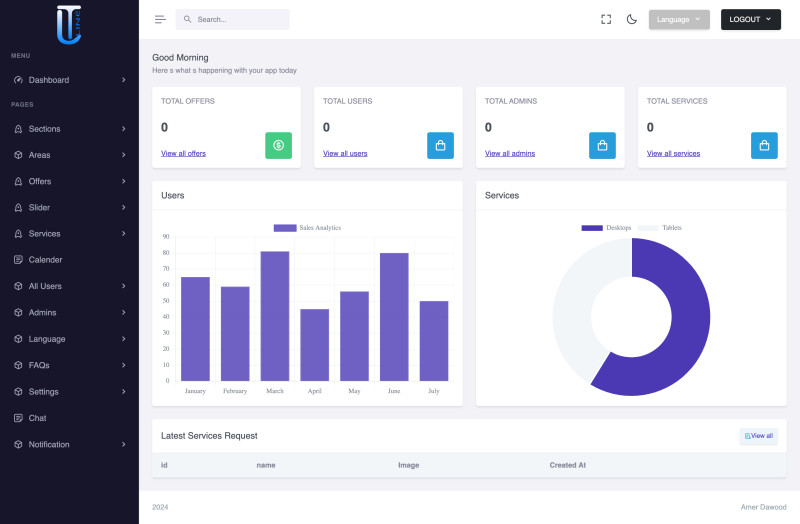Image resolution: width=800 pixels, height=524 pixels.
Task: Toggle Sales Analytics legend in Users chart
Action: tap(307, 228)
